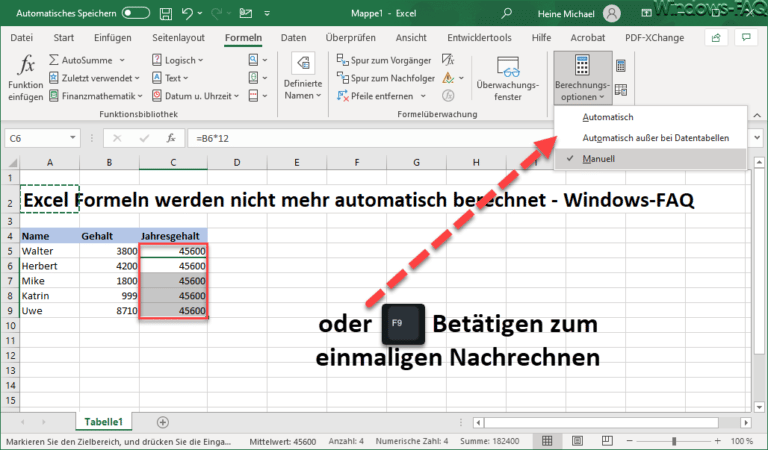The height and width of the screenshot is (450, 768).
Task: Click formula bar fx insert function icon
Action: point(170,139)
